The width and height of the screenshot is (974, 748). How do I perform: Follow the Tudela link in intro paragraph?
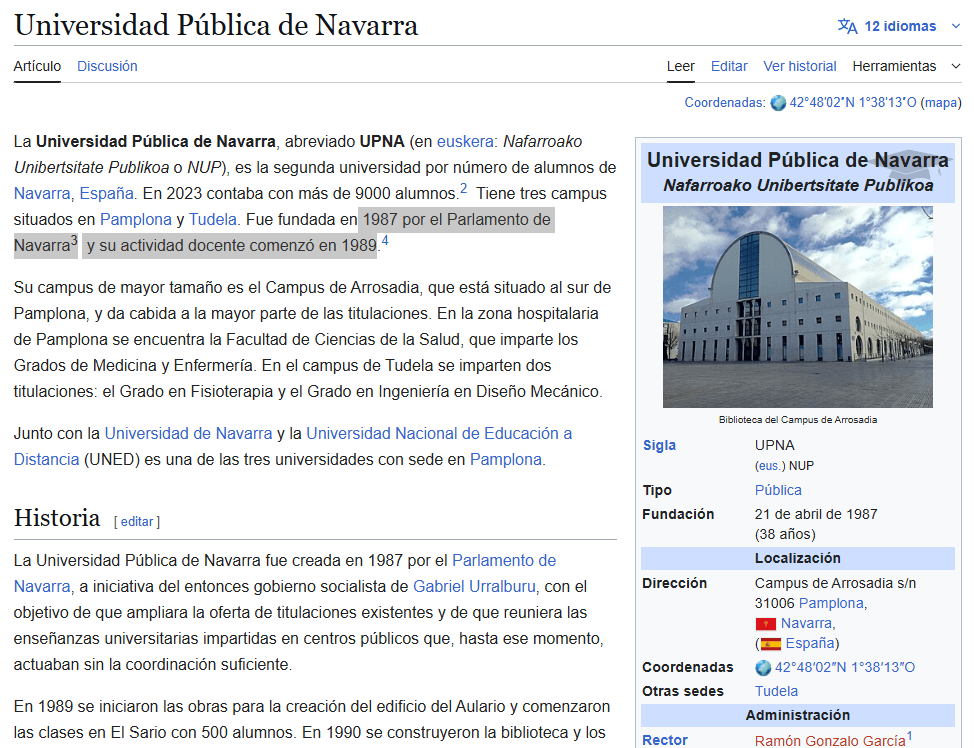(212, 219)
